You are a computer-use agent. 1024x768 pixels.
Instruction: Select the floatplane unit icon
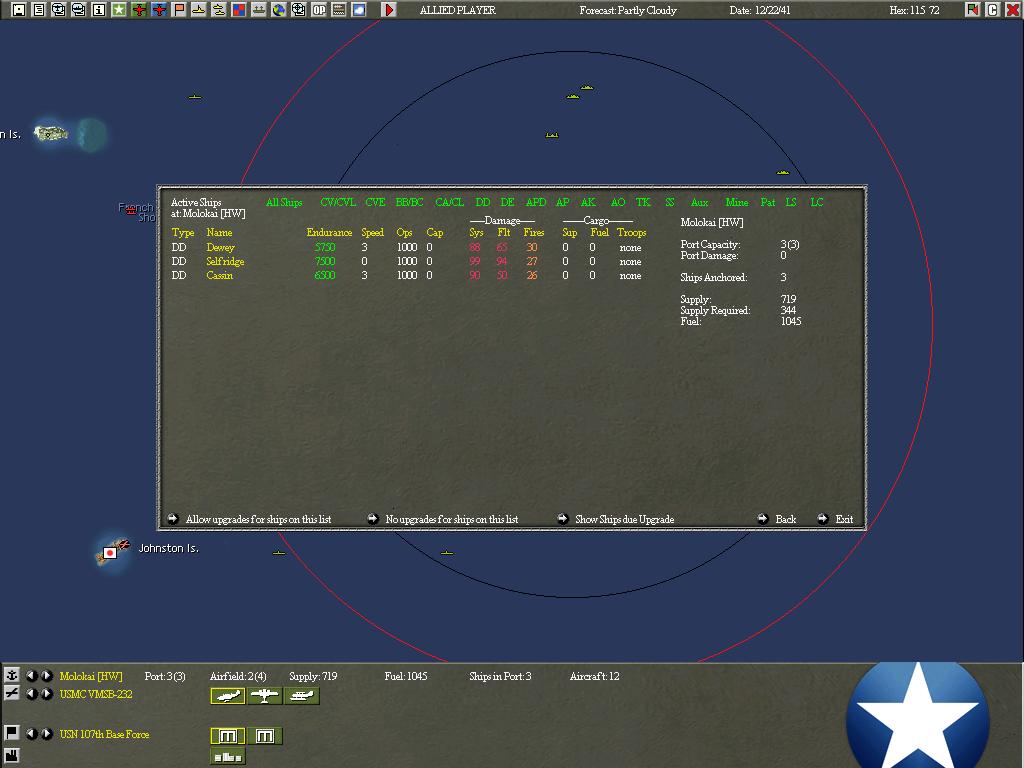coord(302,696)
